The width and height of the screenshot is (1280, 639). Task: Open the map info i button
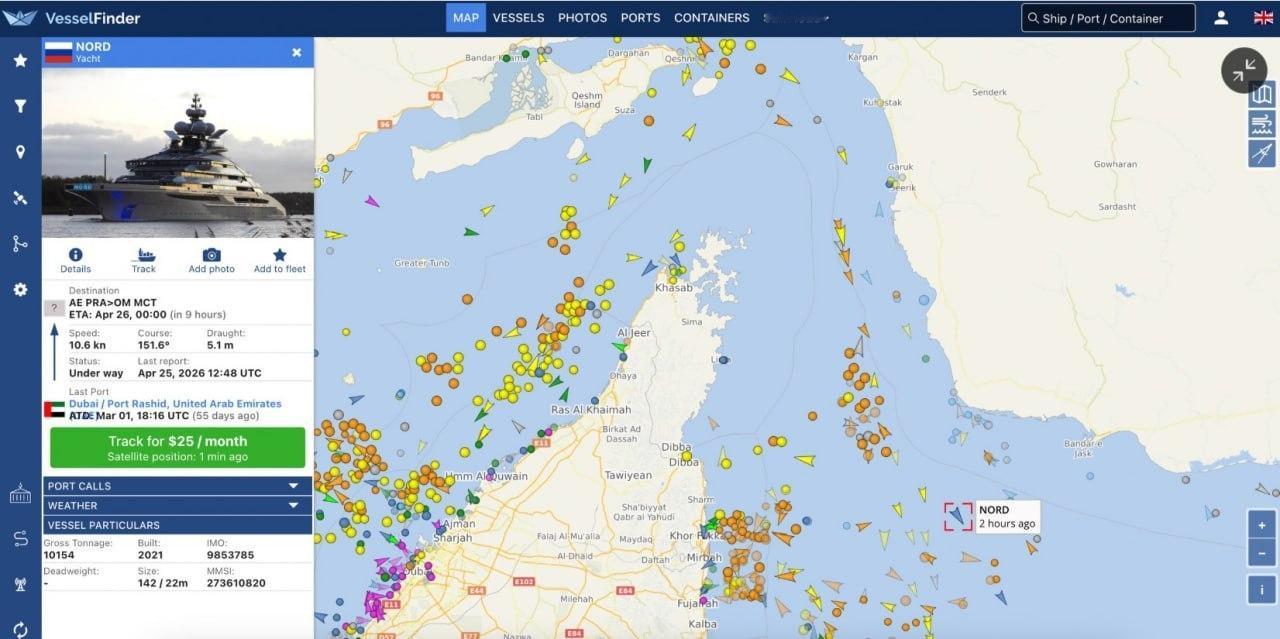[1262, 589]
